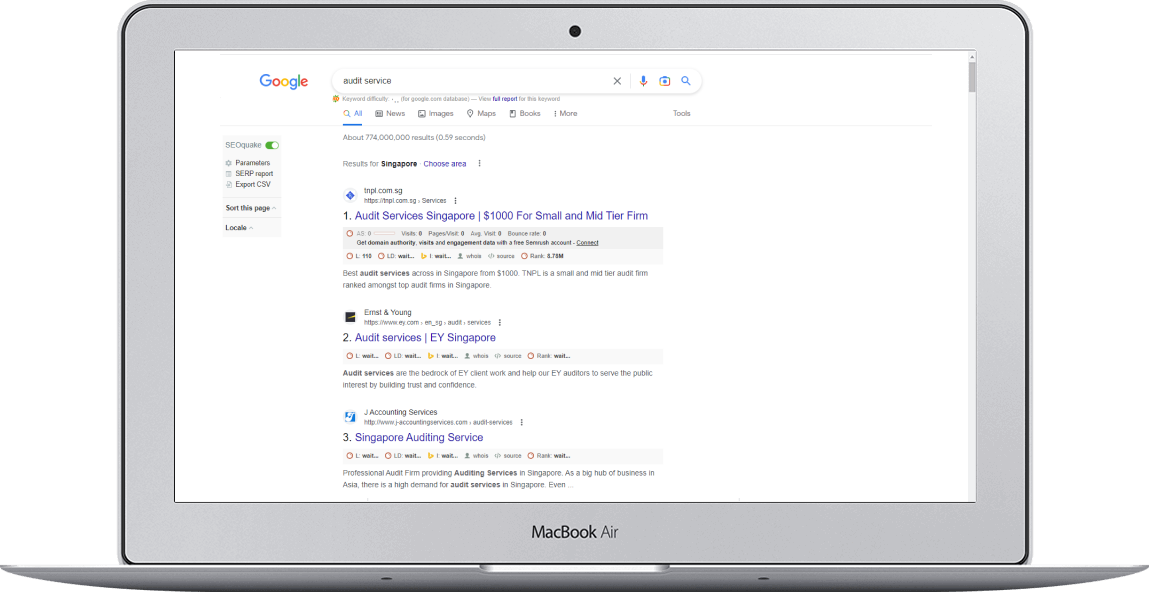Toggle the SEOquake switch off

pyautogui.click(x=272, y=145)
